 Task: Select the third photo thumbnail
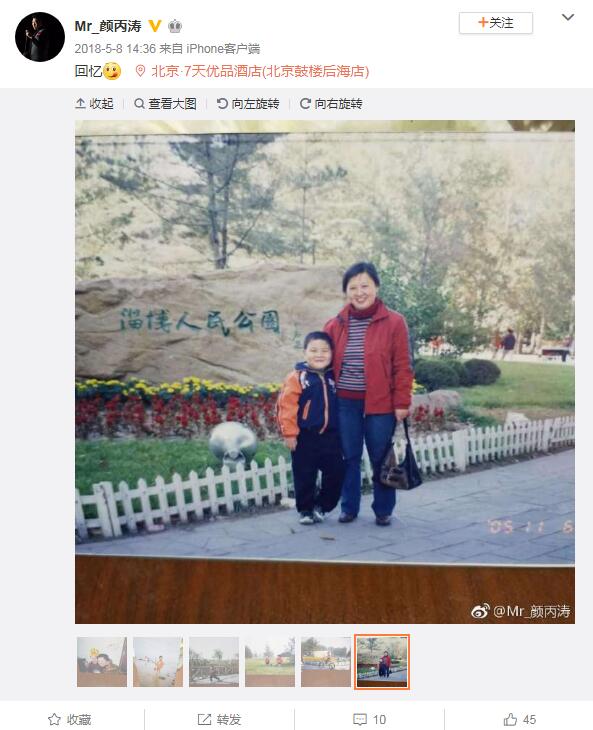214,662
